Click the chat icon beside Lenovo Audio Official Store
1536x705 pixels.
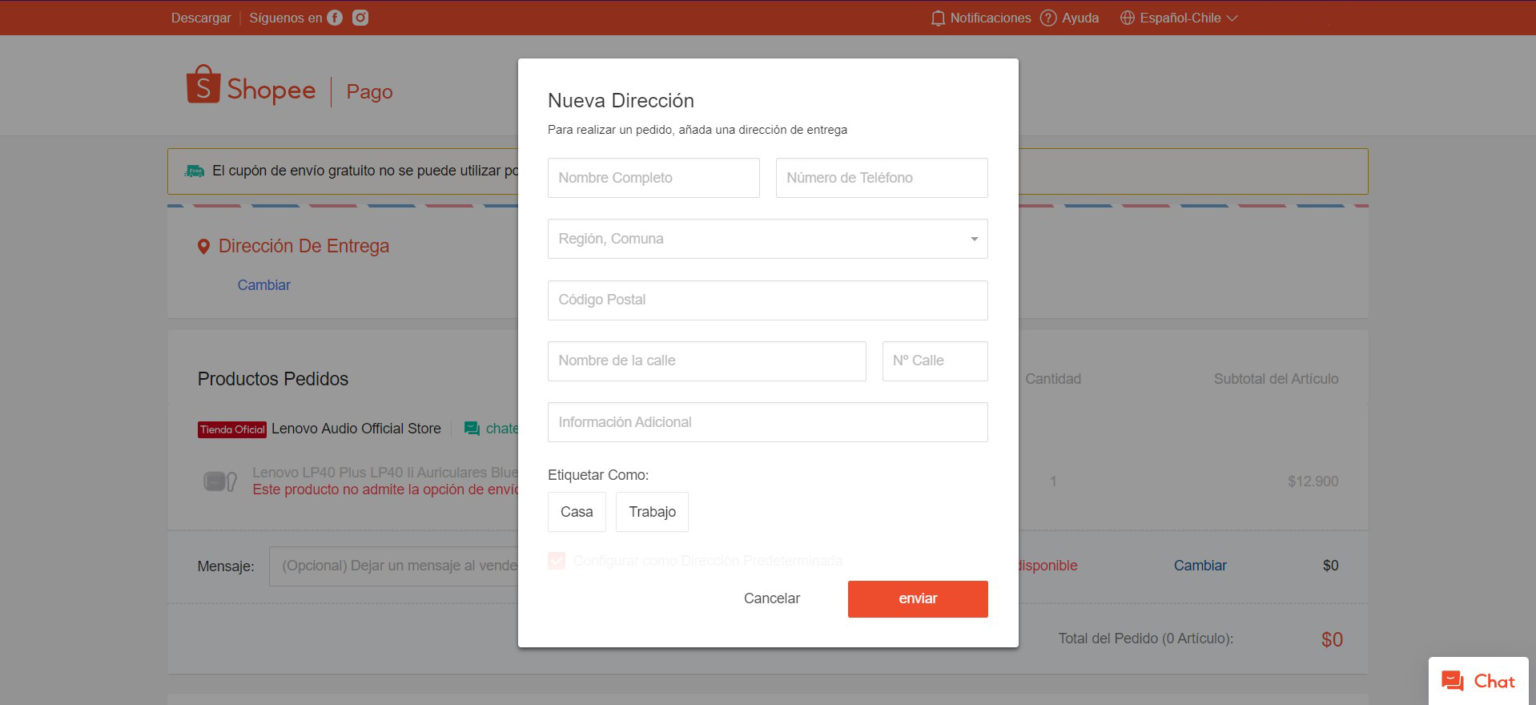click(471, 428)
